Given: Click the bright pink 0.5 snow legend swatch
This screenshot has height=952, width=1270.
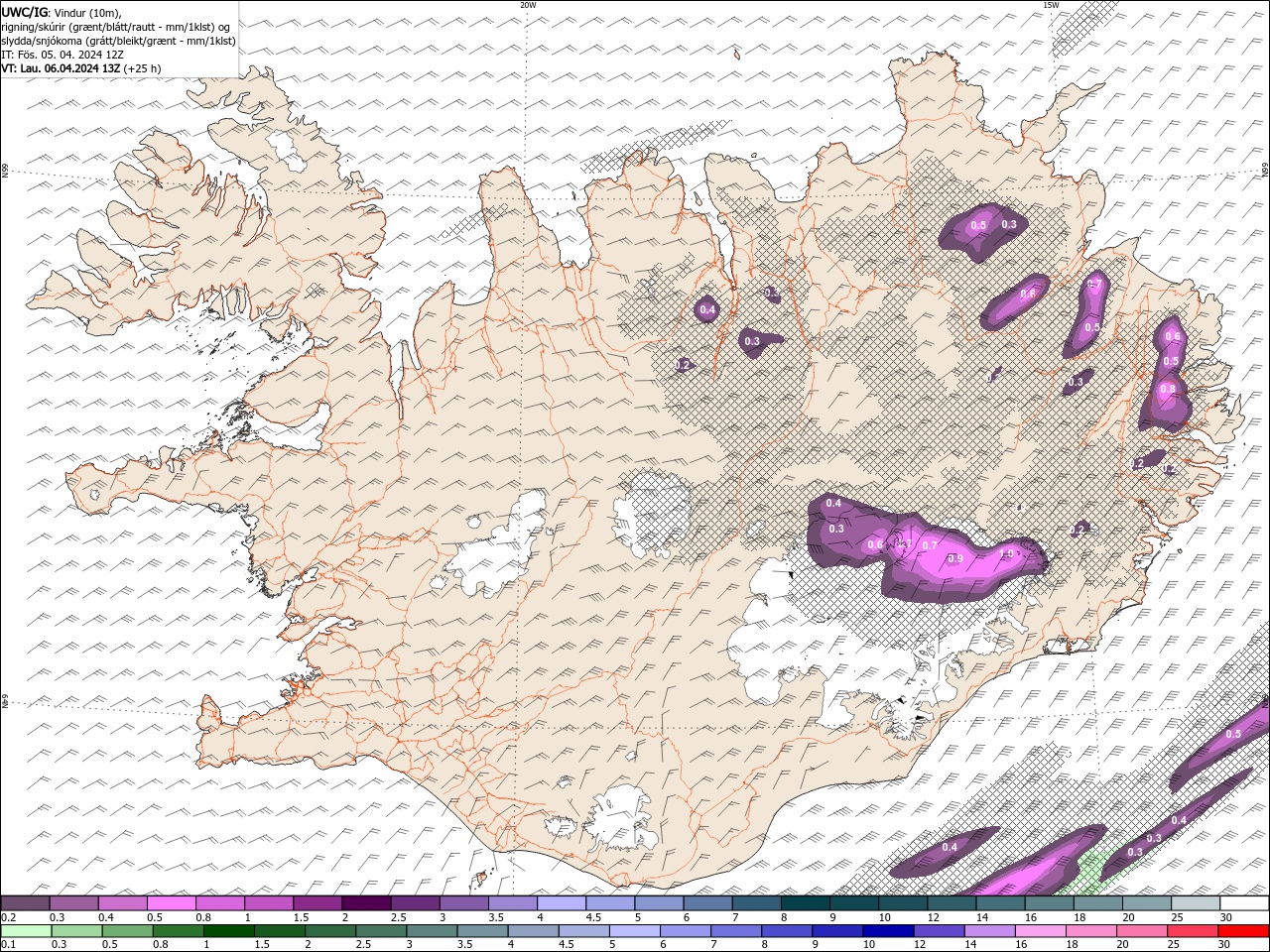Looking at the screenshot, I should coord(171,903).
